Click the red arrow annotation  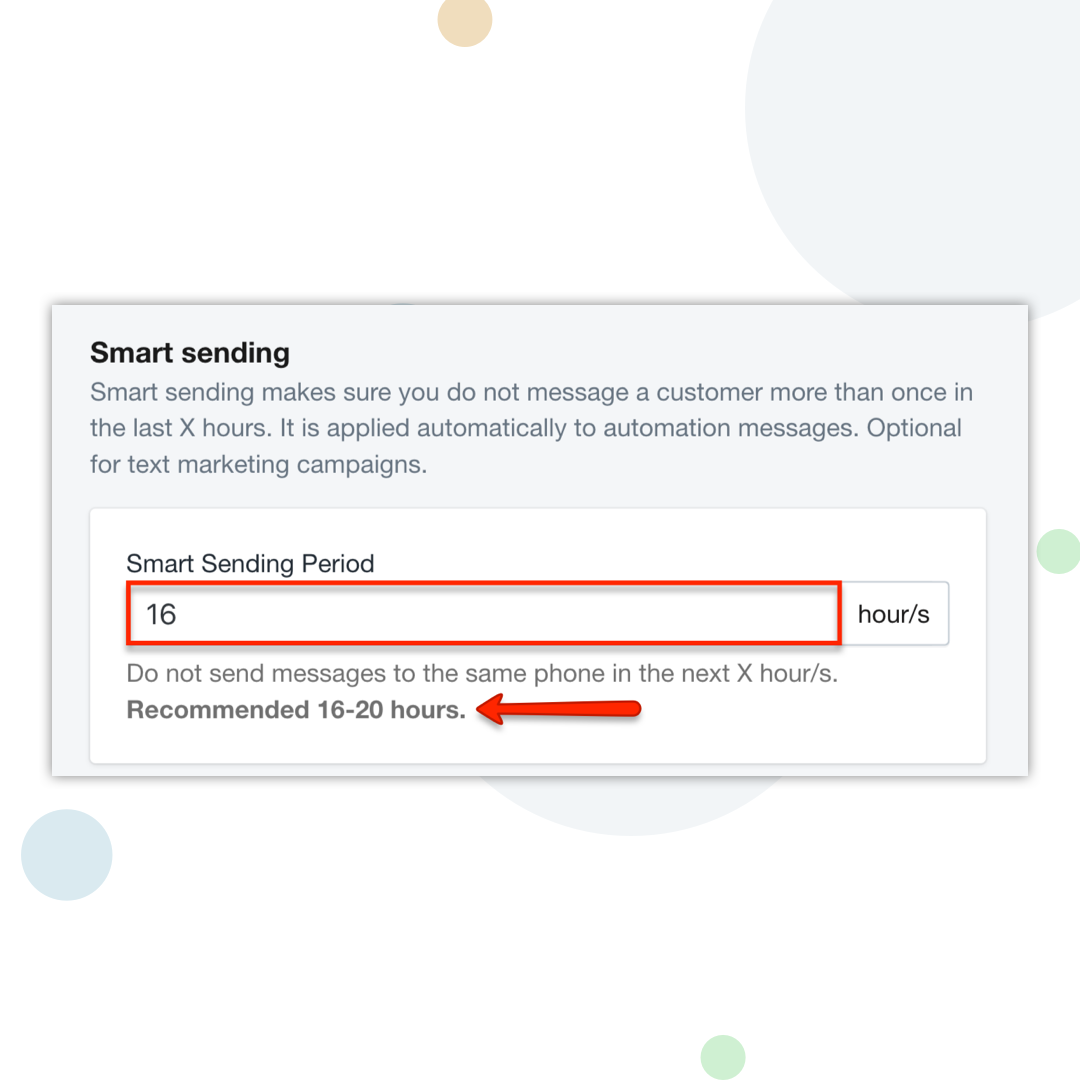[x=560, y=707]
